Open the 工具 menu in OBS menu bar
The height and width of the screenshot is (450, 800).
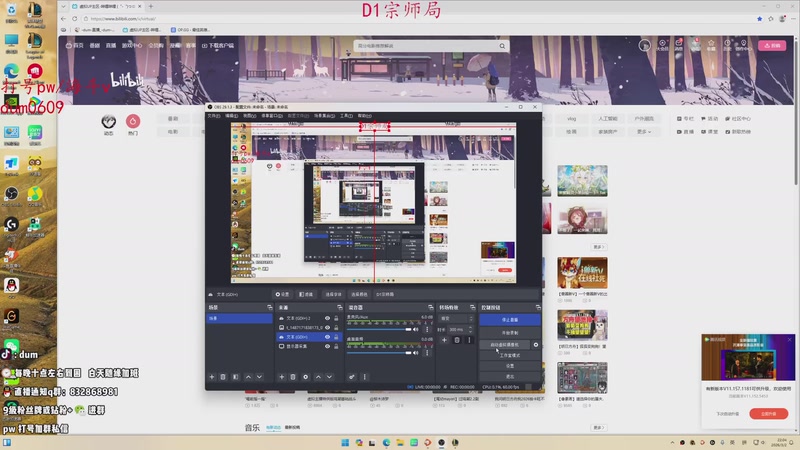coord(345,116)
